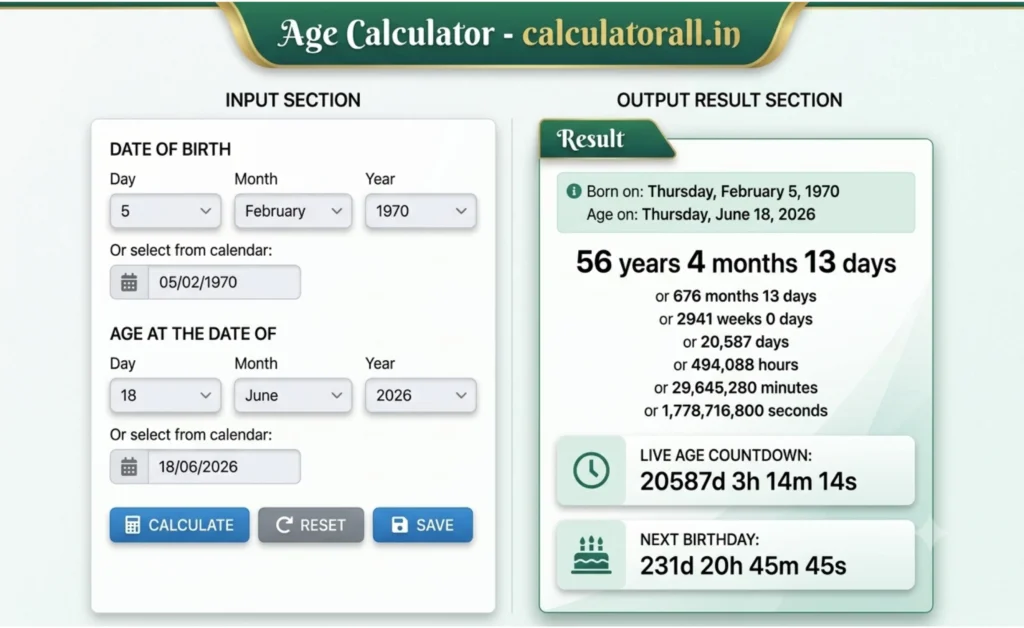Click the 'or 1,778,716,800 seconds' line
The image size is (1024, 628).
(x=736, y=411)
